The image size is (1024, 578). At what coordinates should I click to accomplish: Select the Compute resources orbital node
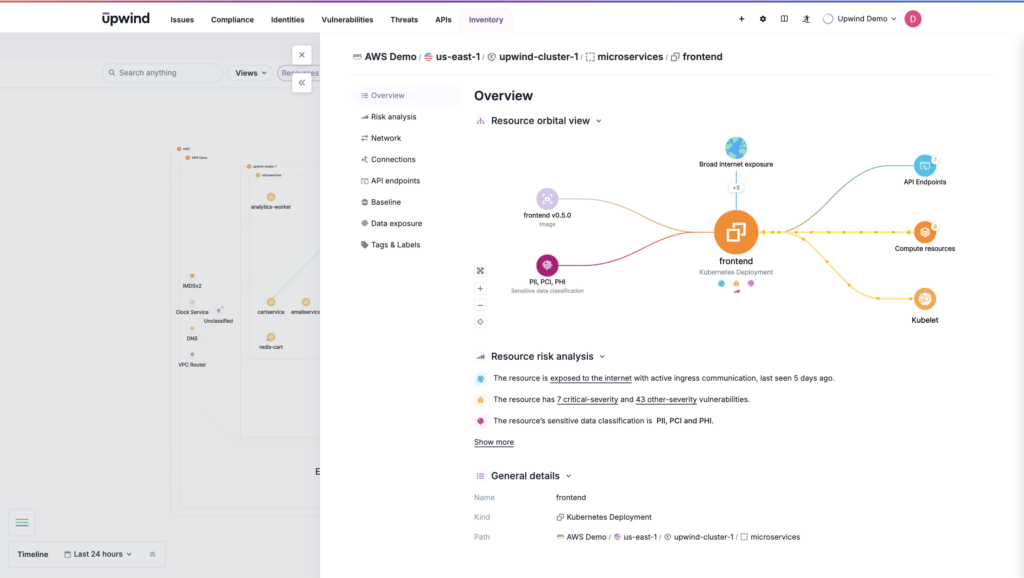tap(925, 232)
